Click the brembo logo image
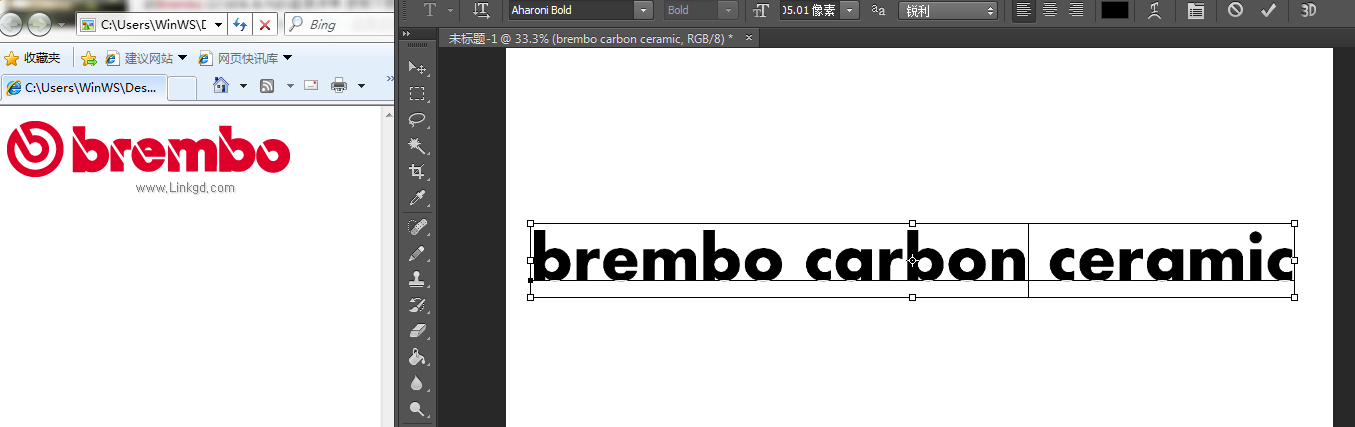Viewport: 1355px width, 427px height. [148, 150]
